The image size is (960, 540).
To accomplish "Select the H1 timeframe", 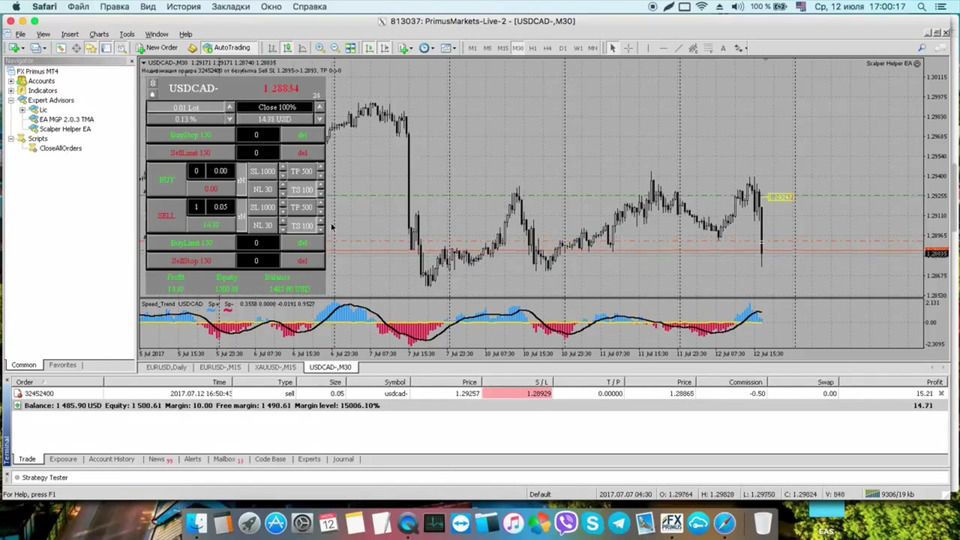I will pos(533,48).
